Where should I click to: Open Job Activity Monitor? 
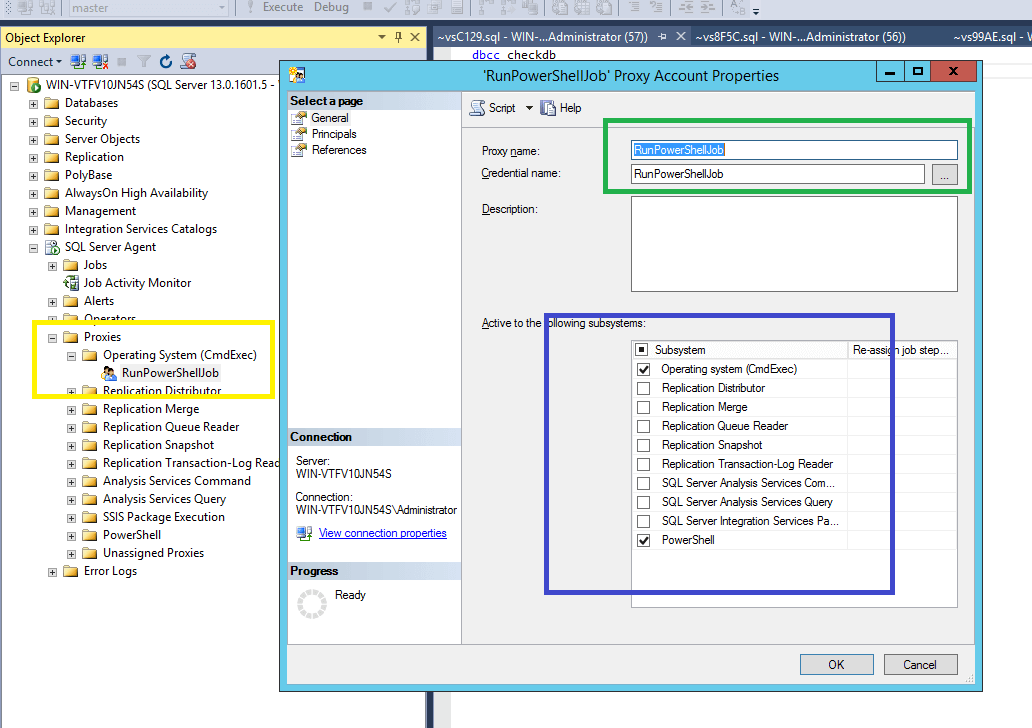[x=137, y=283]
